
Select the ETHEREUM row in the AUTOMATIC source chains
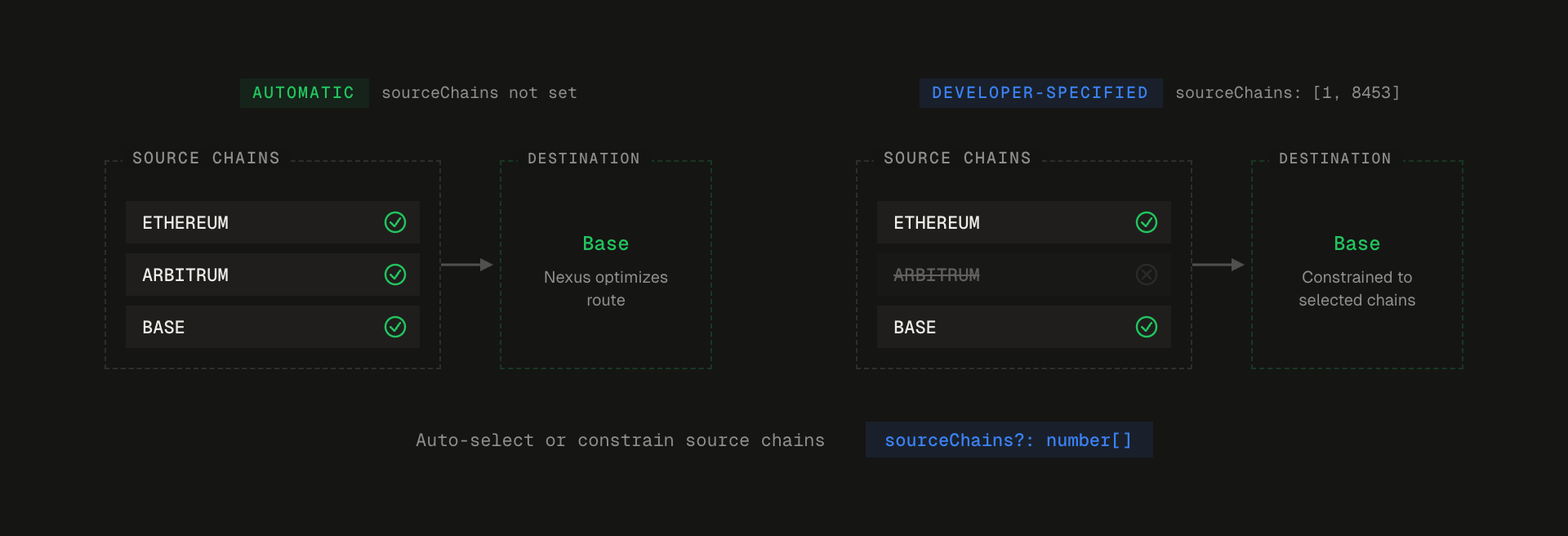coord(273,222)
